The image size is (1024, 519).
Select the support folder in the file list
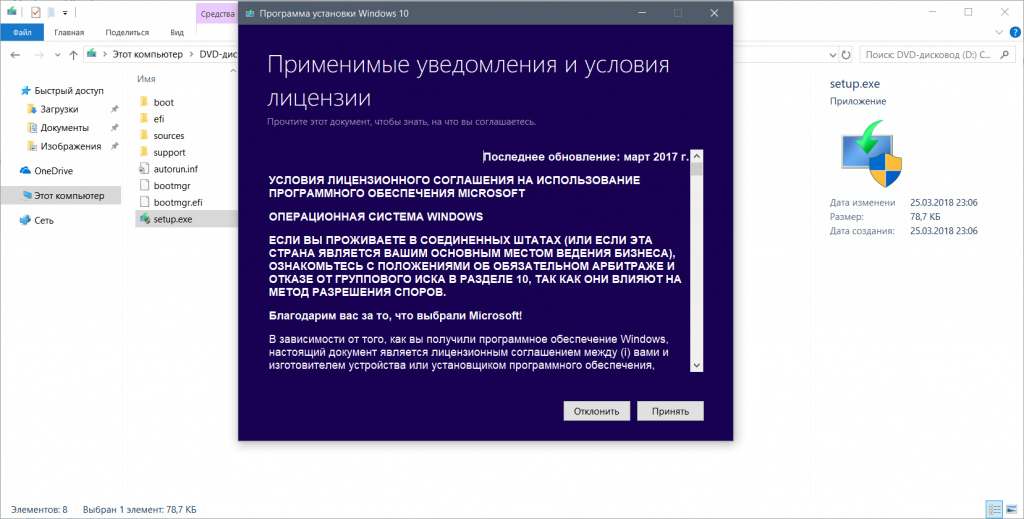[x=169, y=152]
